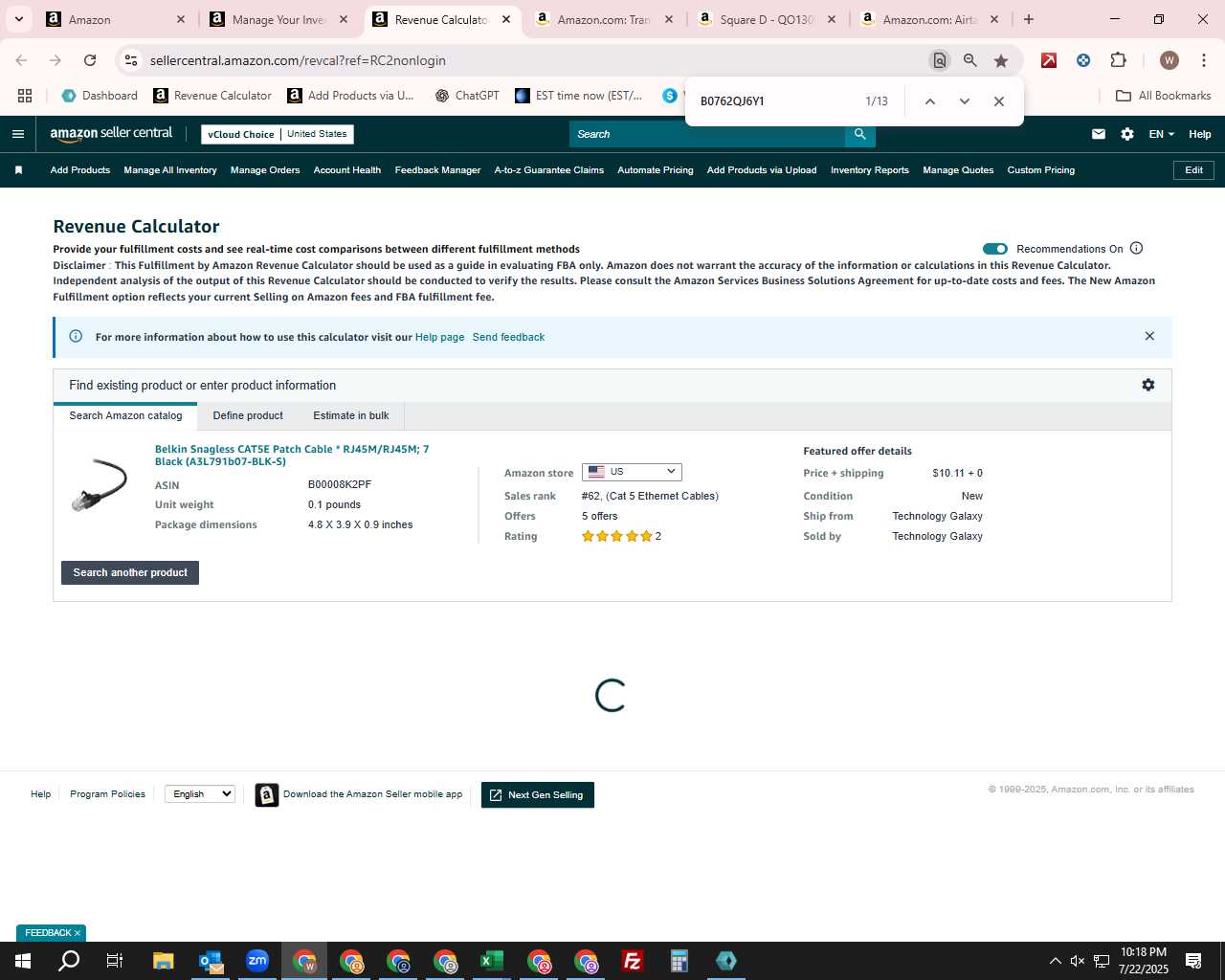Dismiss the help information banner
Viewport: 1225px width, 980px height.
pos(1149,337)
